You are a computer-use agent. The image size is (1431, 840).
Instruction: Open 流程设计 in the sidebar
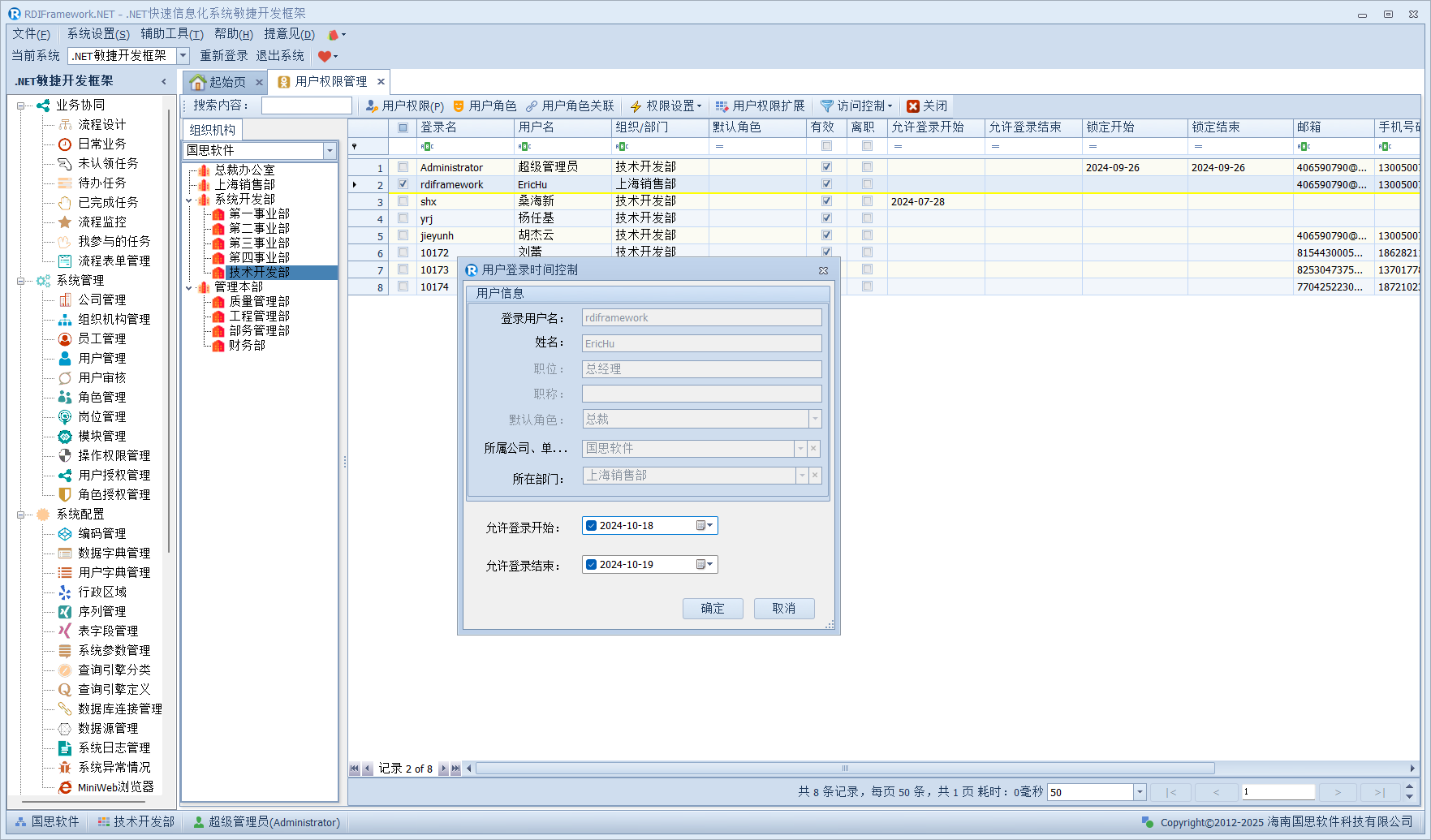[x=101, y=124]
